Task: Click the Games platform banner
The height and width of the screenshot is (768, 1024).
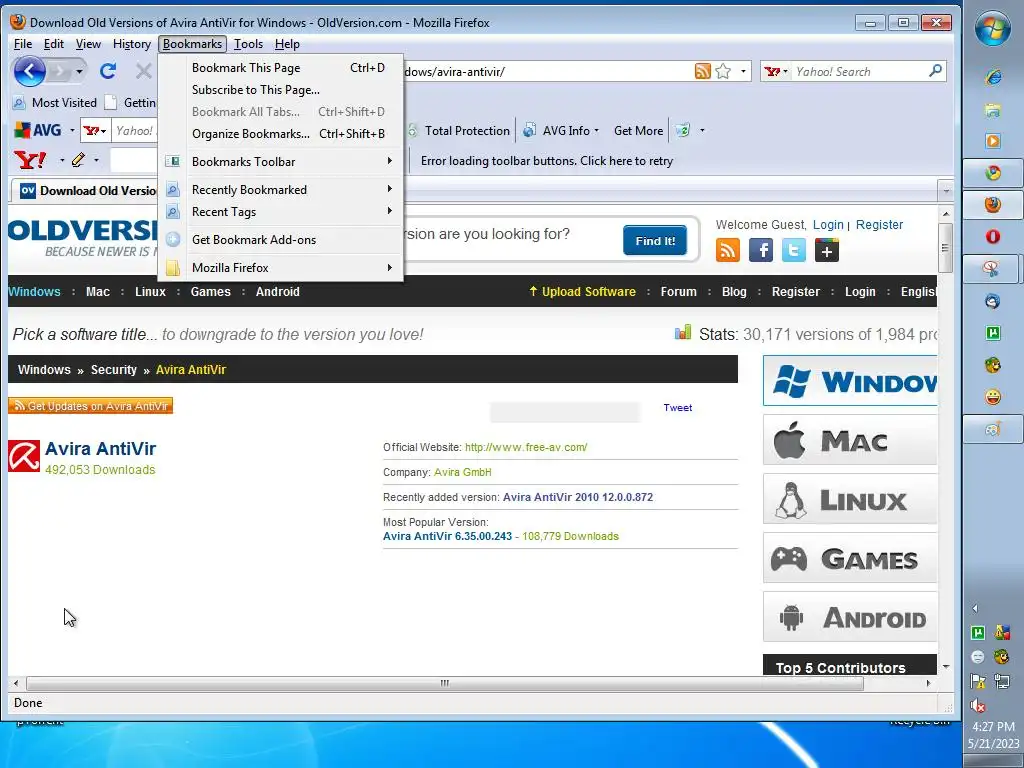Action: (x=850, y=558)
